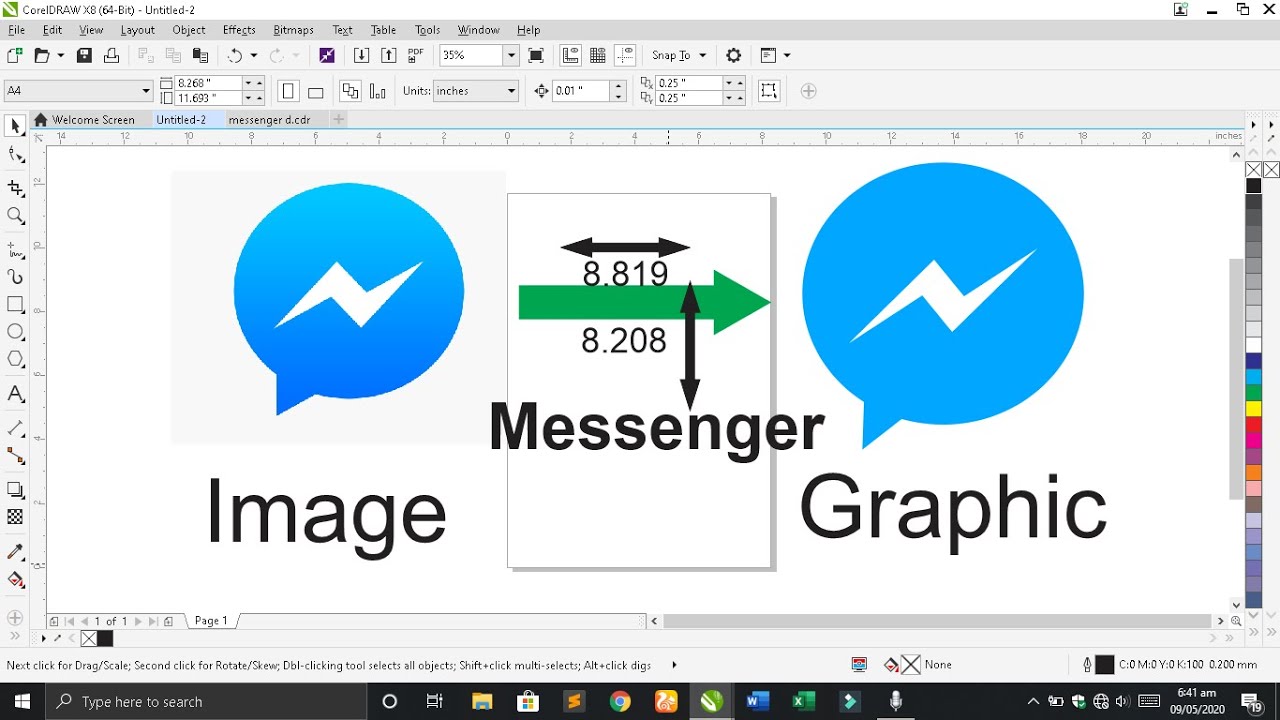1280x720 pixels.
Task: Toggle Current Page layout button
Action: pyautogui.click(x=377, y=91)
